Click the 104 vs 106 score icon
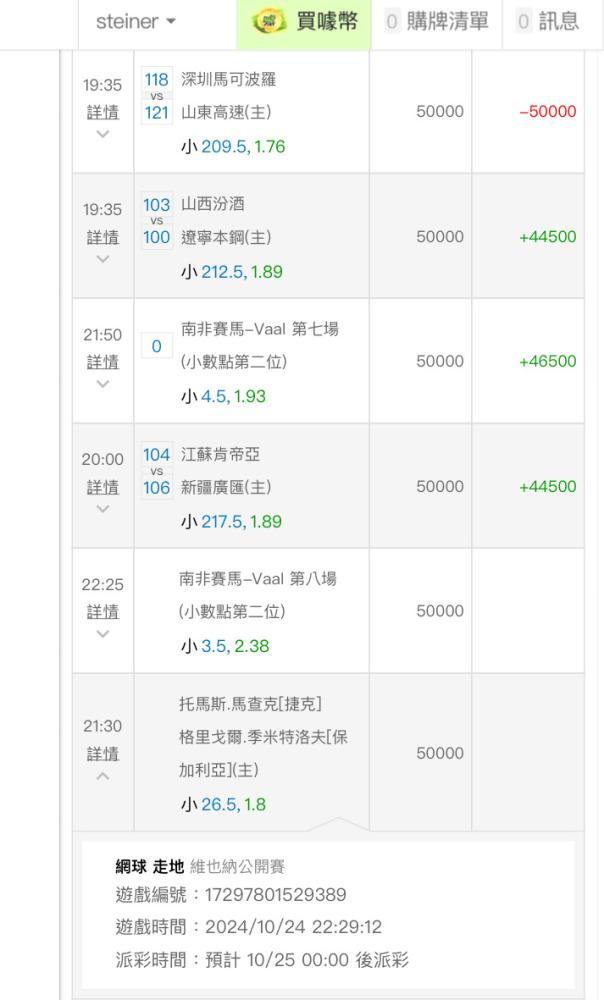The height and width of the screenshot is (1000, 604). click(156, 471)
